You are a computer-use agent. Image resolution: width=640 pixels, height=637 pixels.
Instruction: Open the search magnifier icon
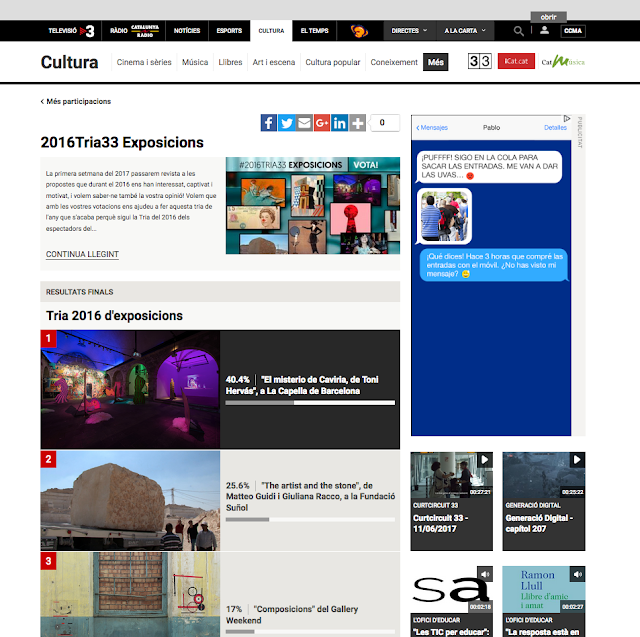pyautogui.click(x=518, y=31)
